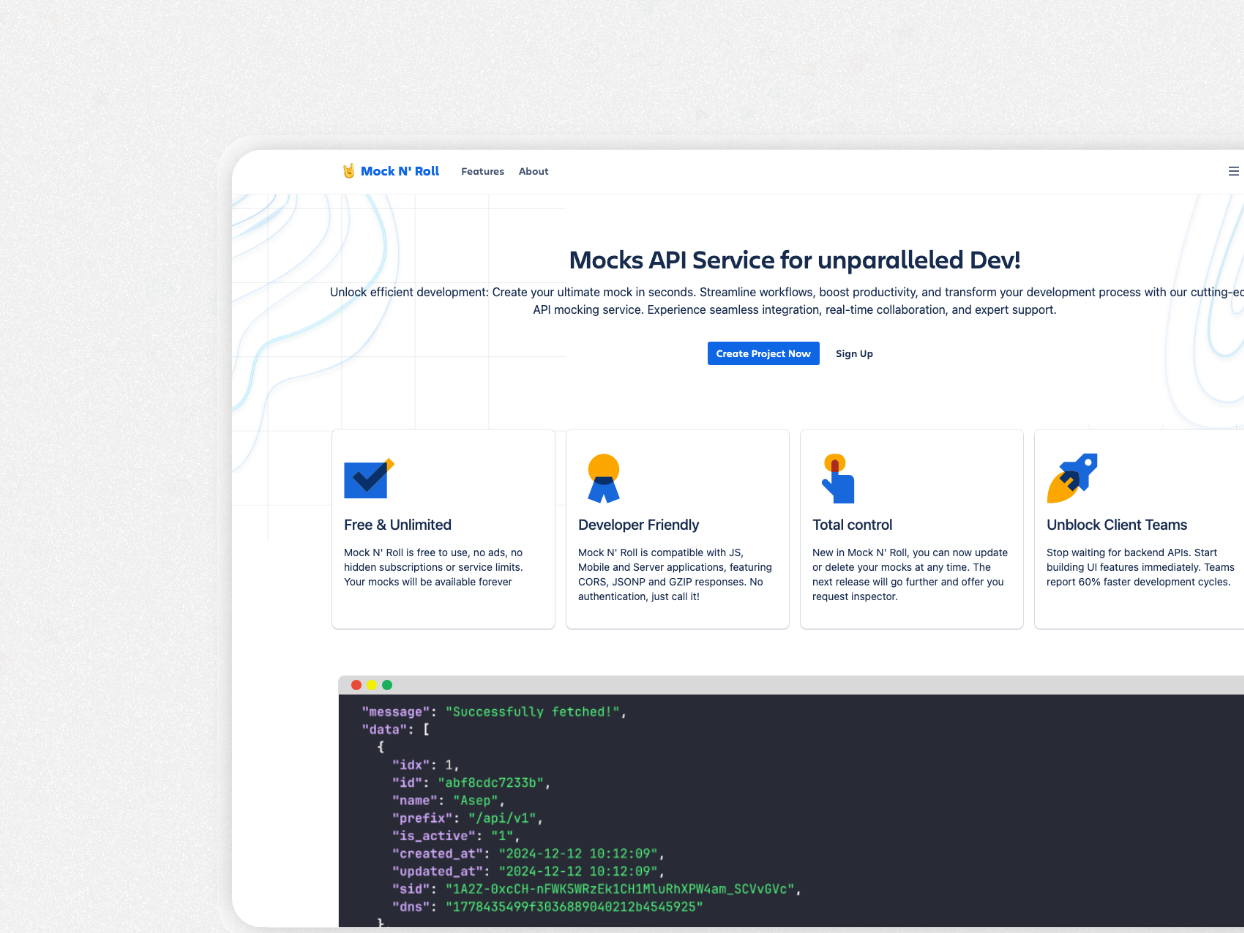Open the Features menu item

[482, 172]
